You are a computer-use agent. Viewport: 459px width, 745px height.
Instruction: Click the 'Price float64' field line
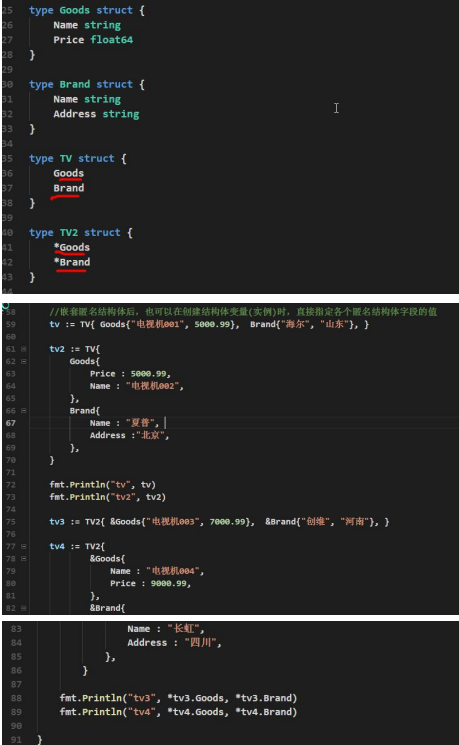tap(93, 40)
